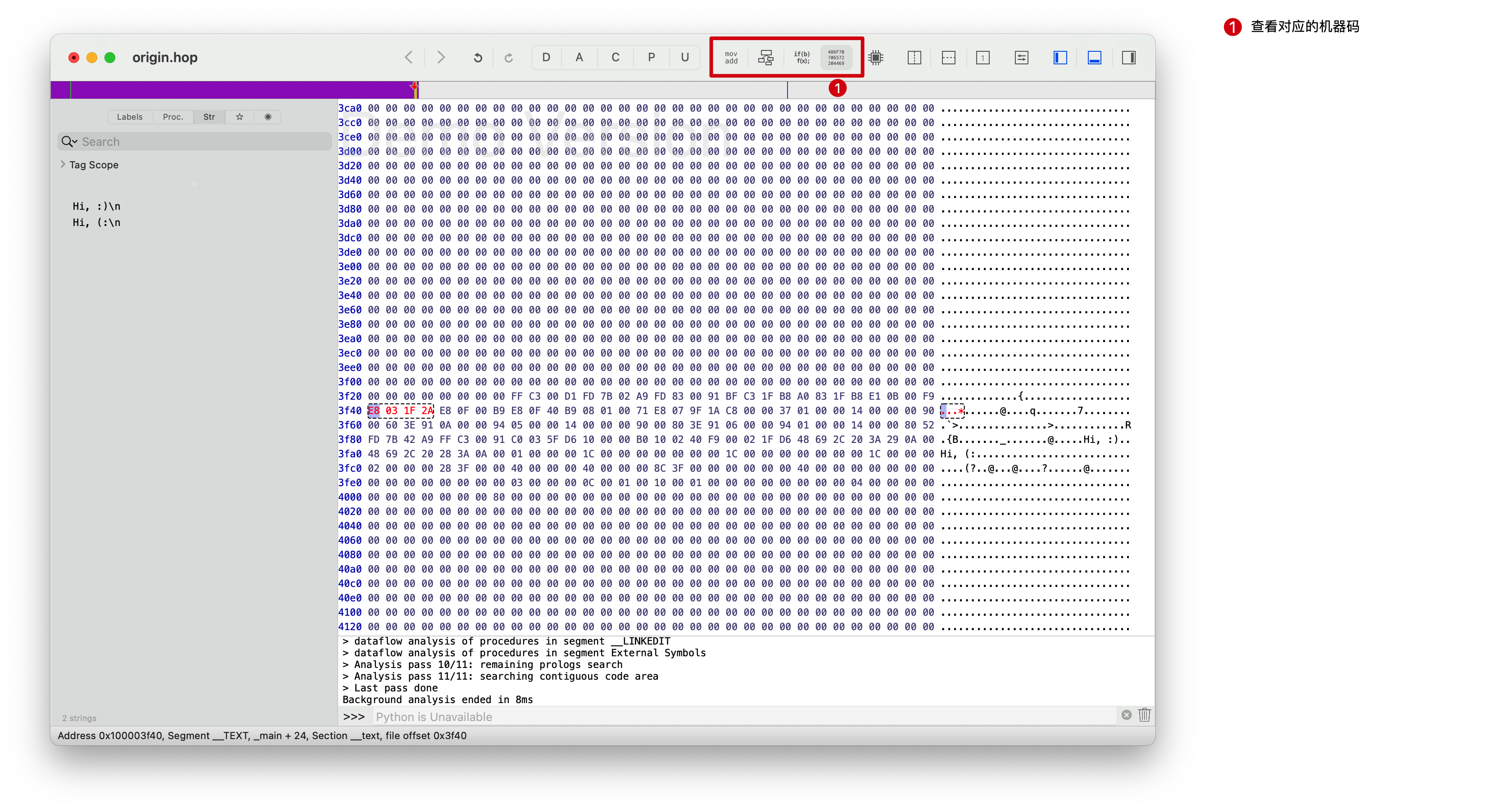
Task: Mark selection as undefined with U button
Action: [684, 57]
